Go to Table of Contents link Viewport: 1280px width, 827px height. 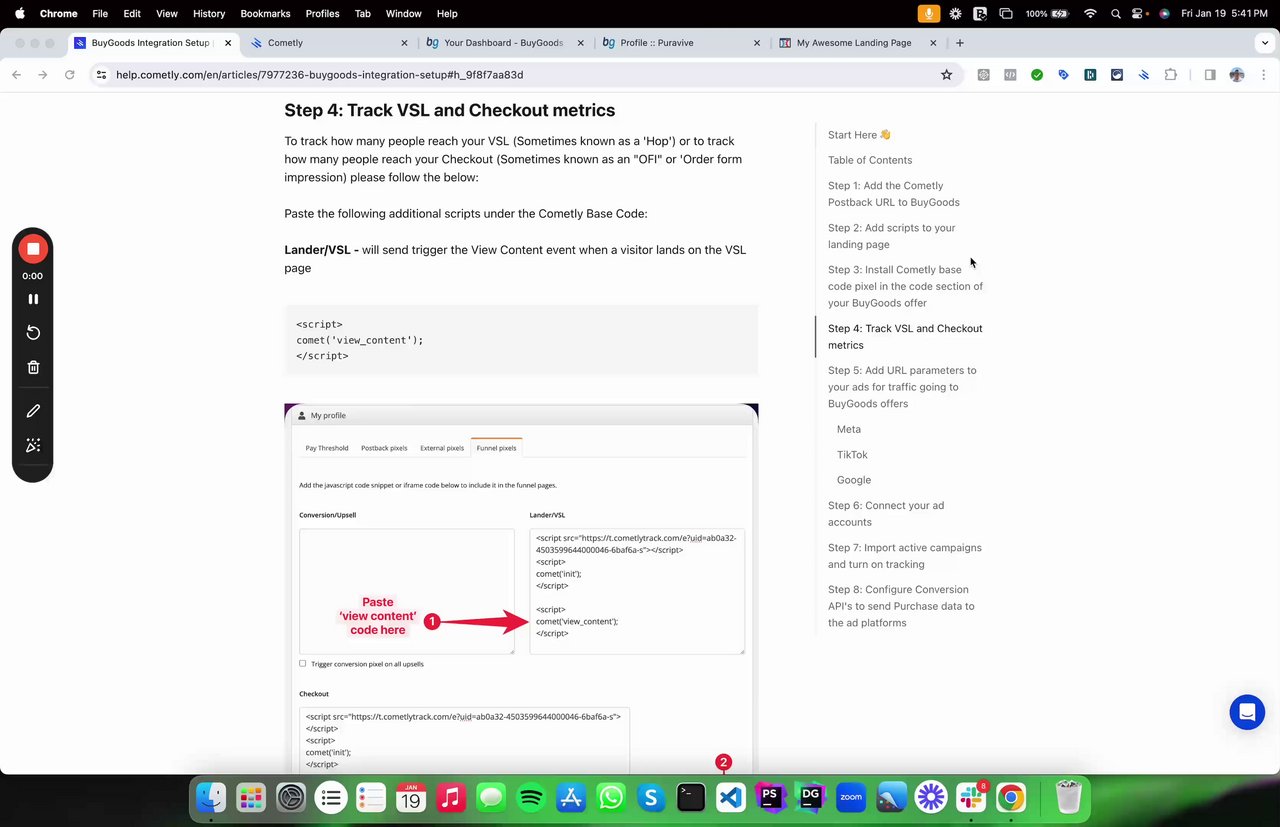click(x=870, y=160)
